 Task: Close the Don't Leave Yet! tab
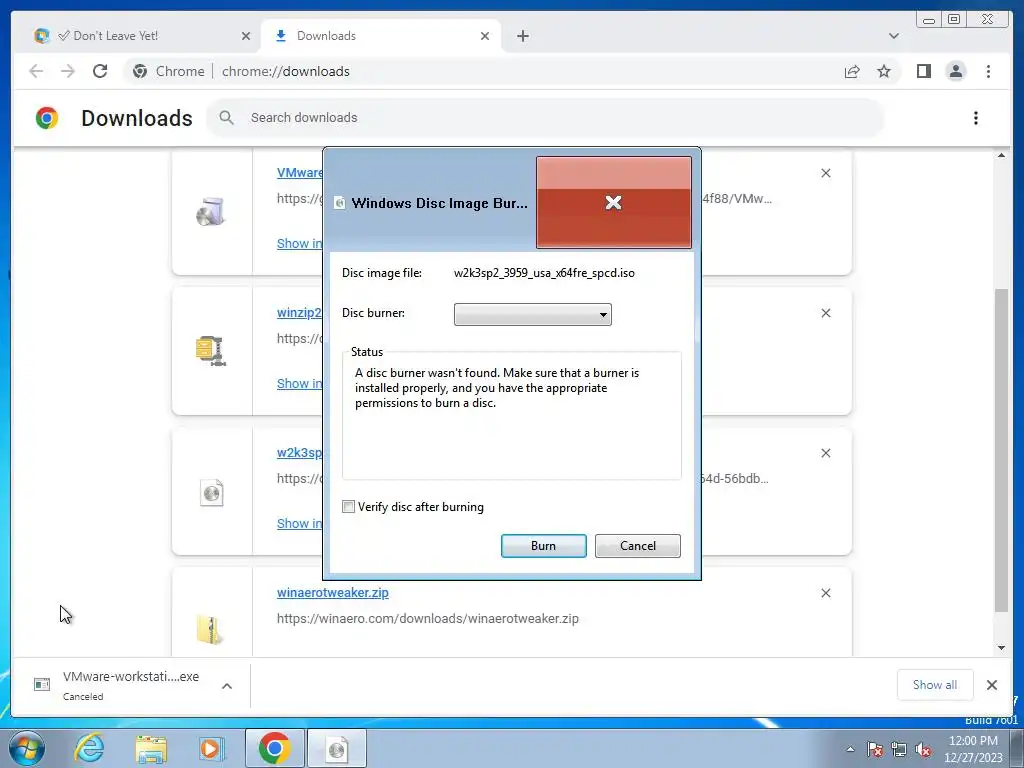point(246,36)
